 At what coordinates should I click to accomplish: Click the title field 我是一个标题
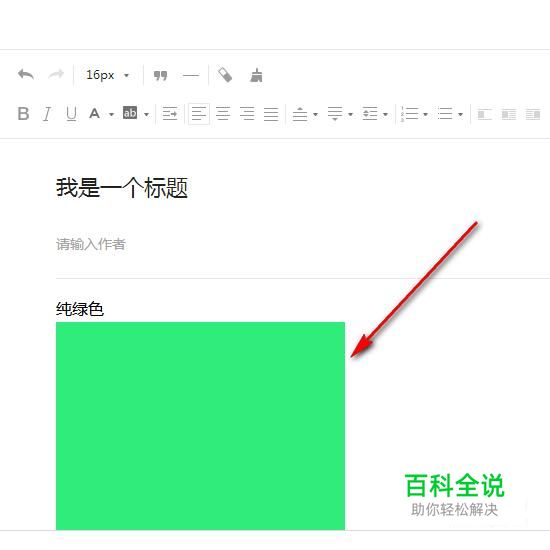pyautogui.click(x=122, y=188)
